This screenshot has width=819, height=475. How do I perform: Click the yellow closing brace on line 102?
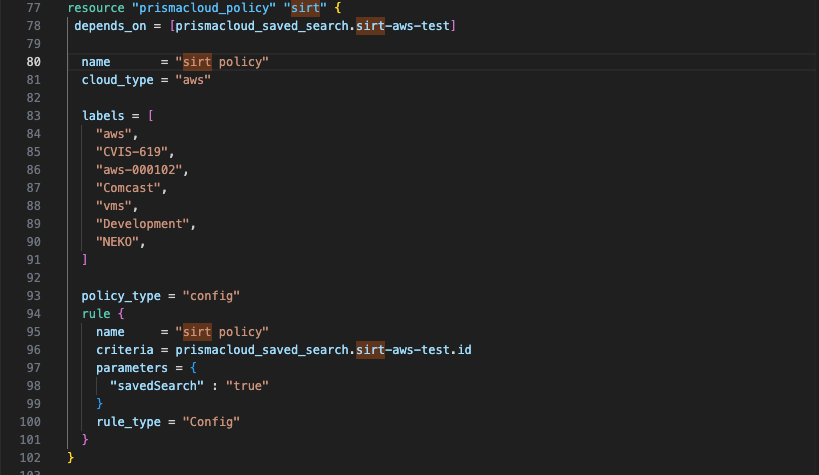[x=71, y=458]
